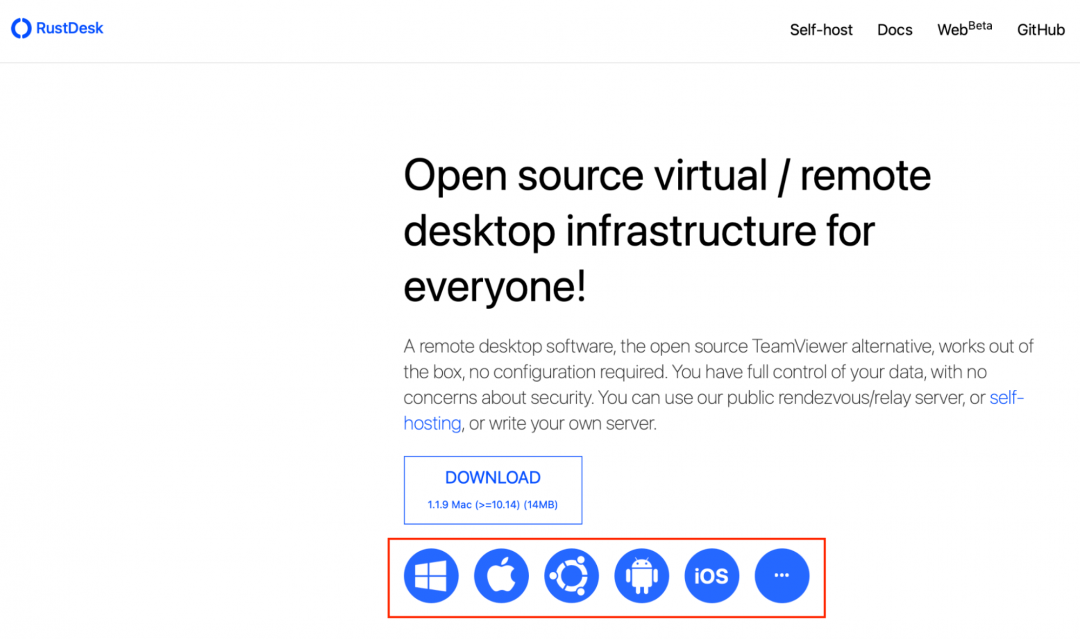Image resolution: width=1080 pixels, height=639 pixels.
Task: Open more platforms via three-dots icon
Action: click(782, 576)
